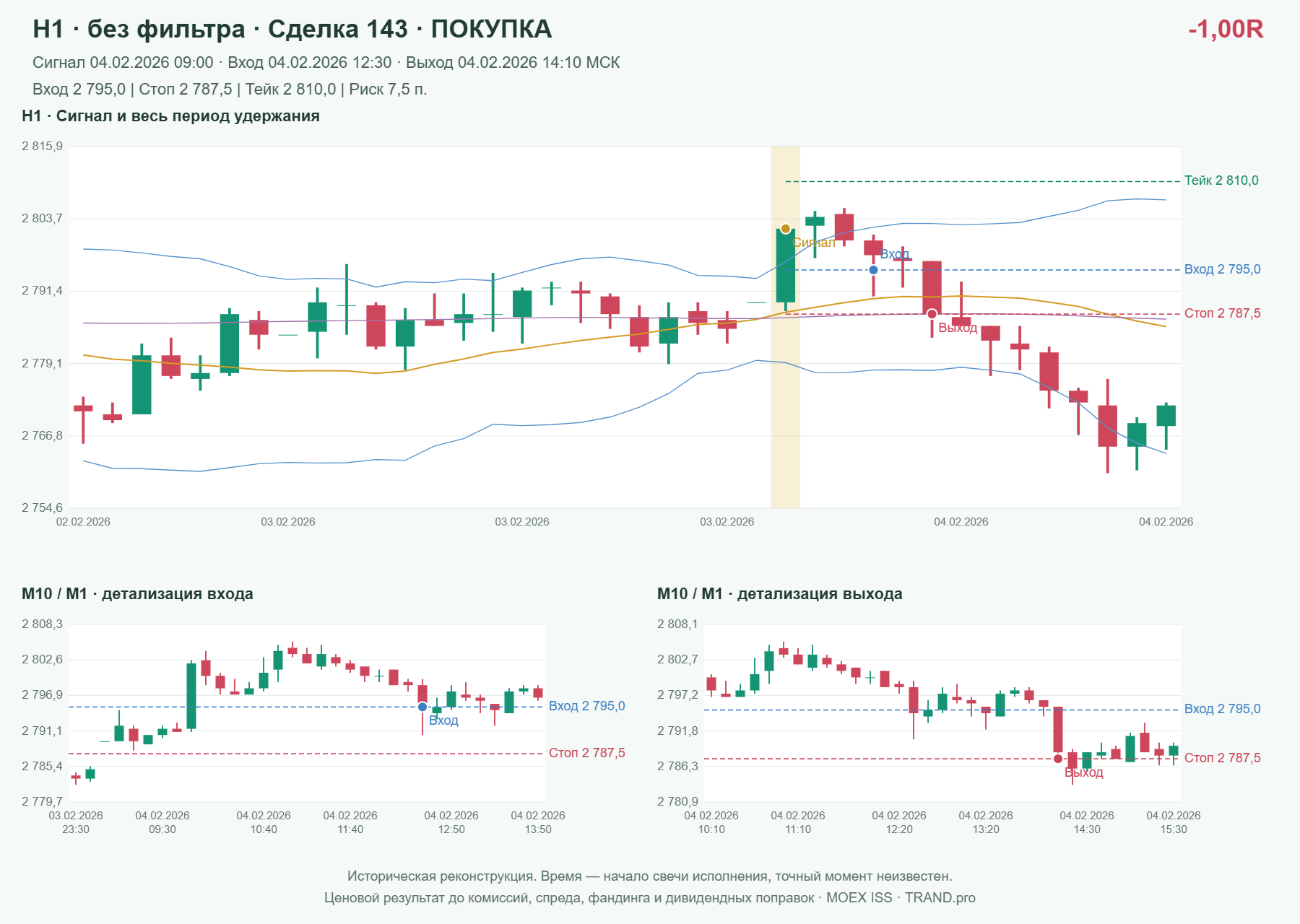Viewport: 1300px width, 924px height.
Task: Select 'Стоп 2 787,5' label in exit detail chart
Action: 1222,758
